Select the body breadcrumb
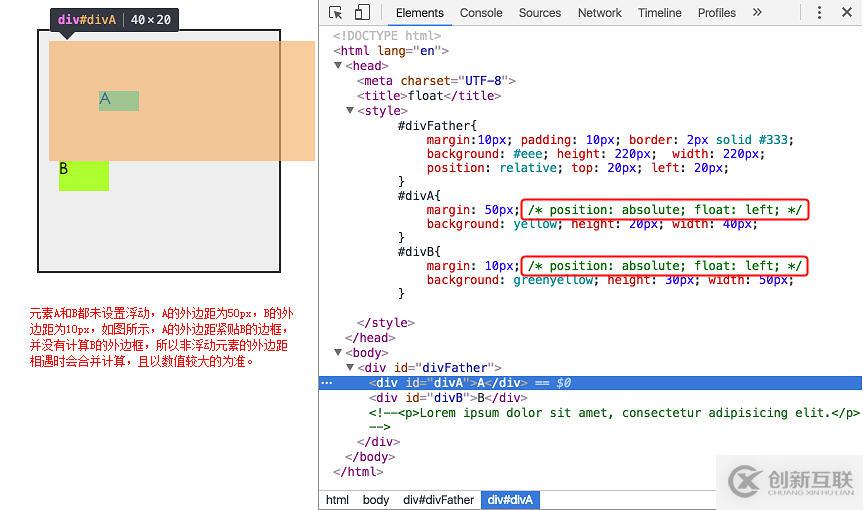The image size is (863, 510). tap(376, 500)
